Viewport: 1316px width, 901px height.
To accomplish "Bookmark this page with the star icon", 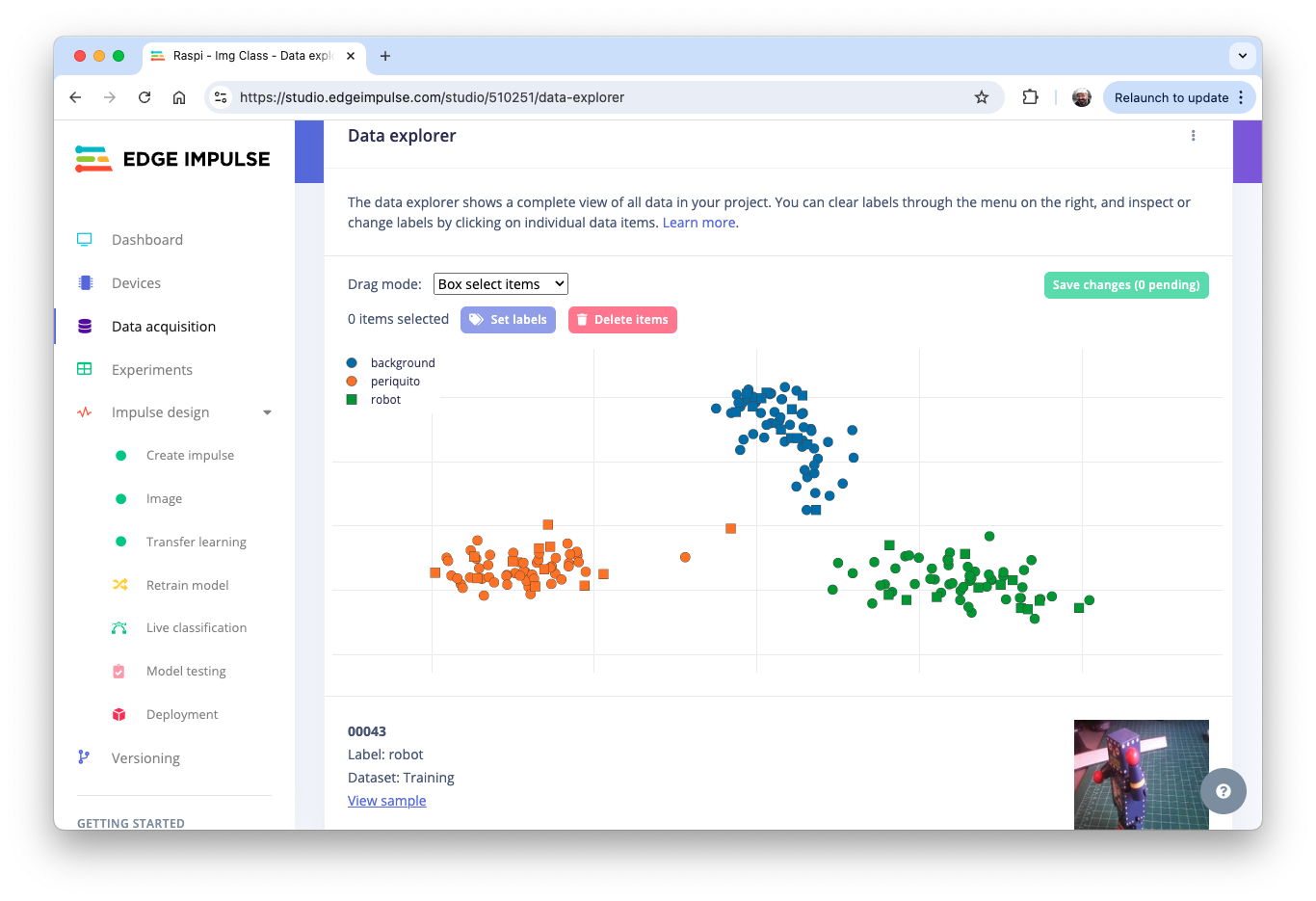I will click(982, 97).
